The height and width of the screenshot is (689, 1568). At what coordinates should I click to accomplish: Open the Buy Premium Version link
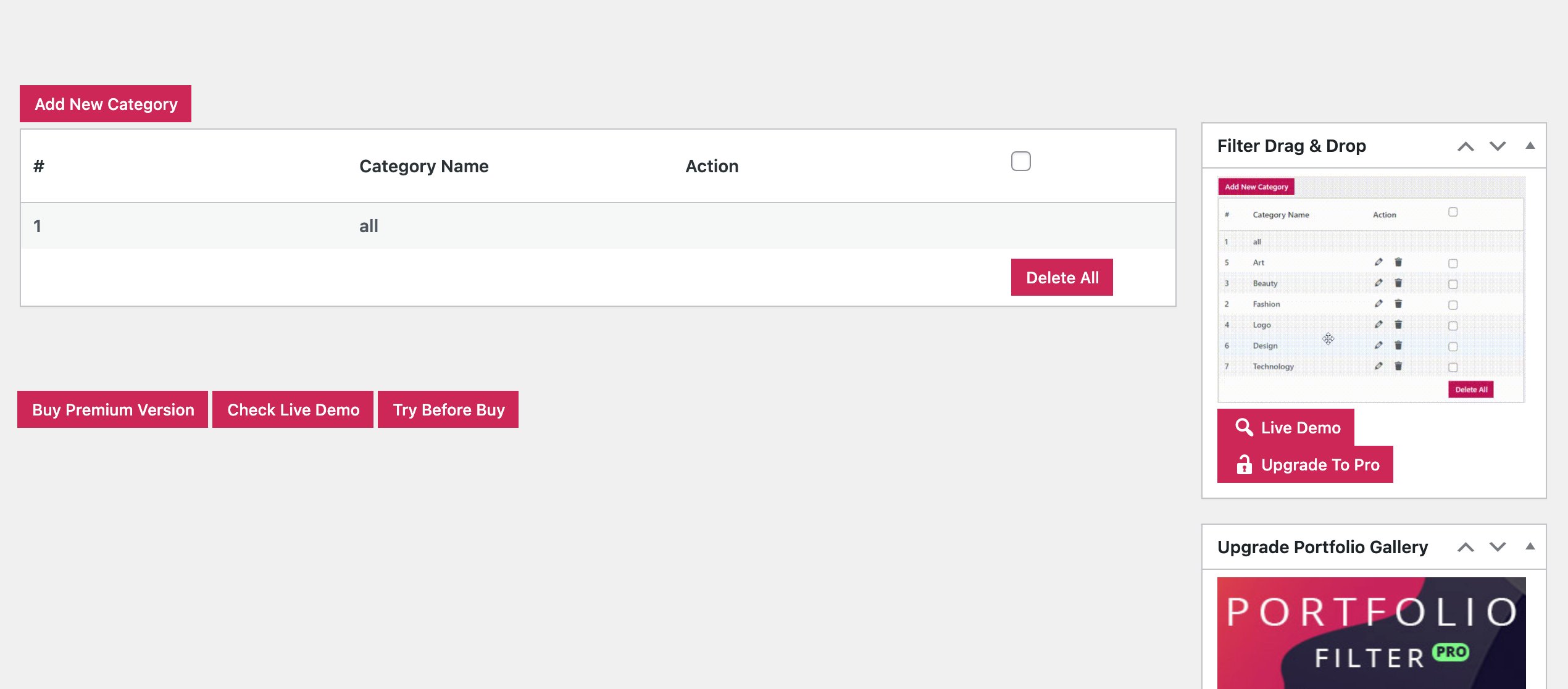[x=113, y=409]
